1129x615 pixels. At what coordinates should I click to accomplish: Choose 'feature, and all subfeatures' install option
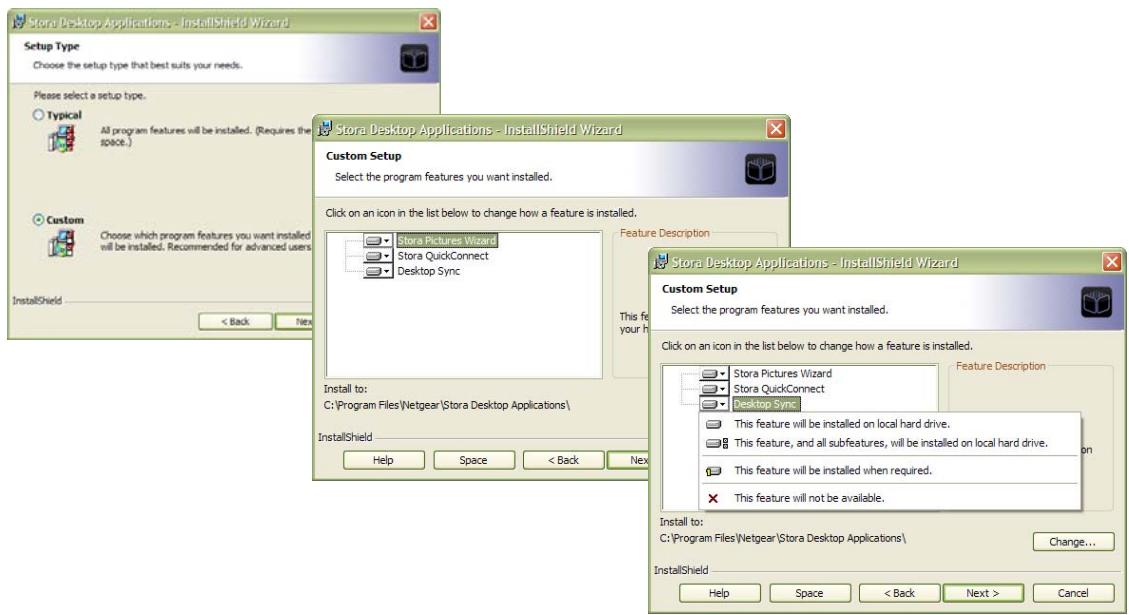[891, 444]
